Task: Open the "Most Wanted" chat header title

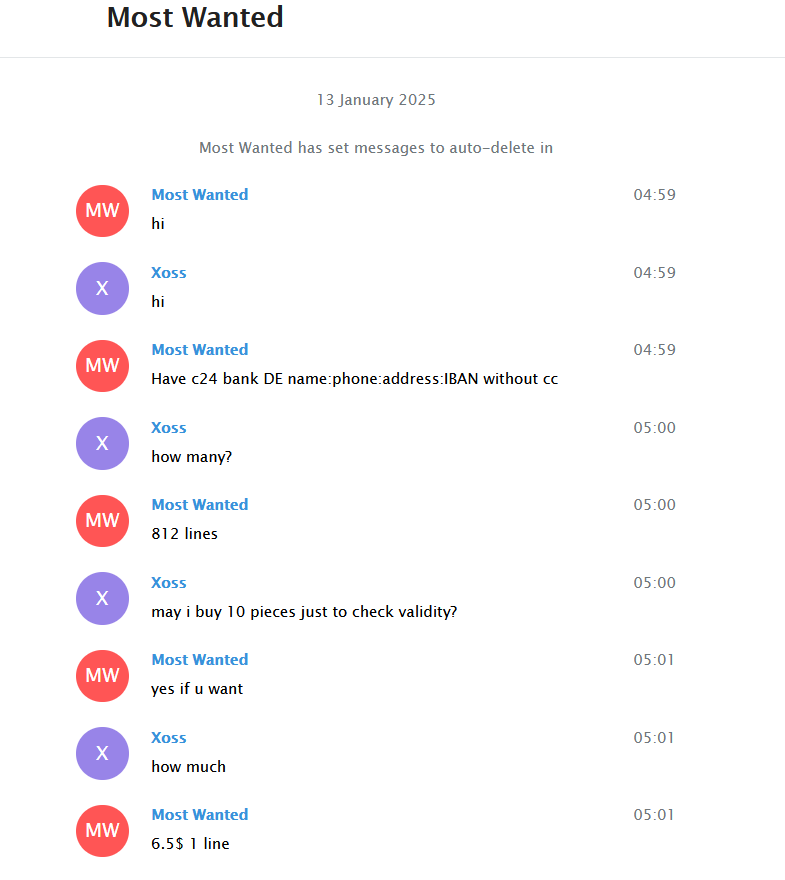Action: coord(195,18)
